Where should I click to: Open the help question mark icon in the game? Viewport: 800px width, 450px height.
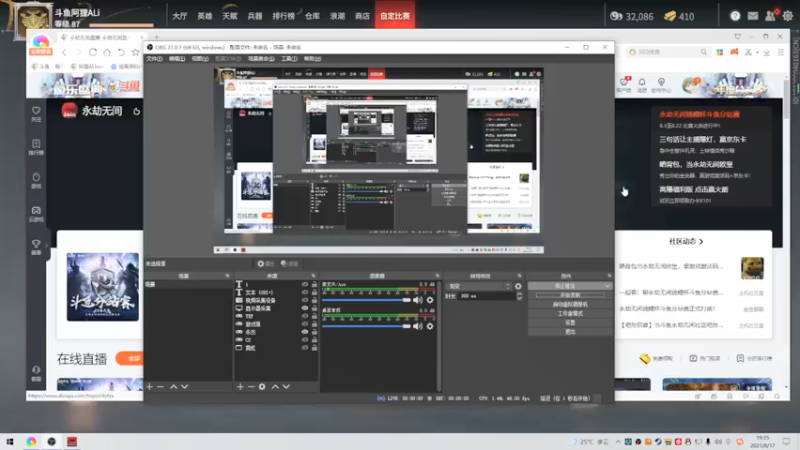click(735, 16)
